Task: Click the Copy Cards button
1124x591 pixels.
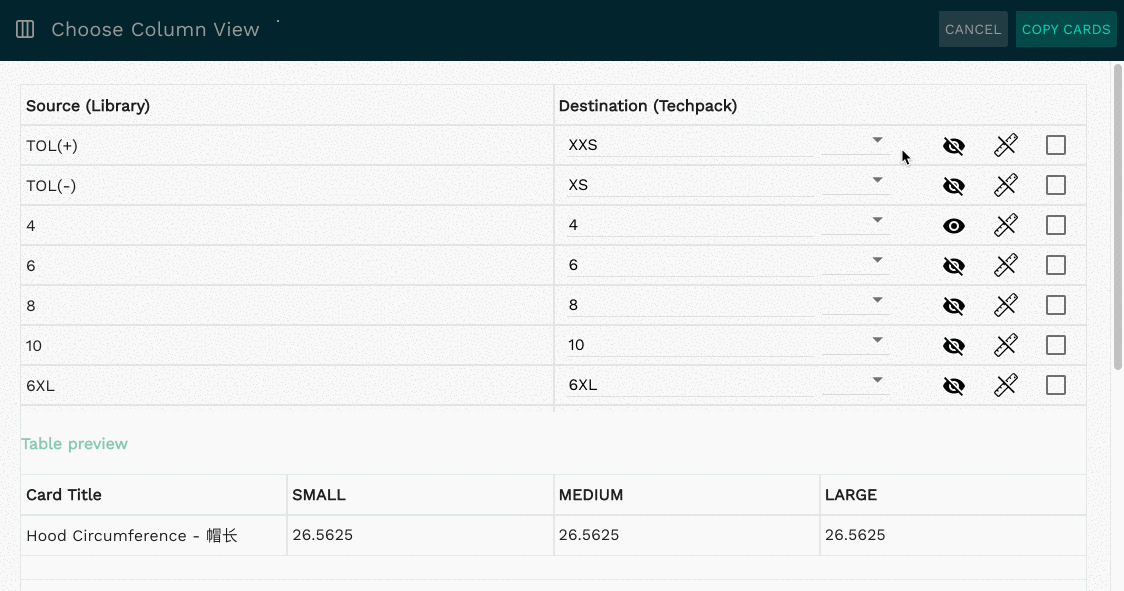Action: [x=1066, y=29]
